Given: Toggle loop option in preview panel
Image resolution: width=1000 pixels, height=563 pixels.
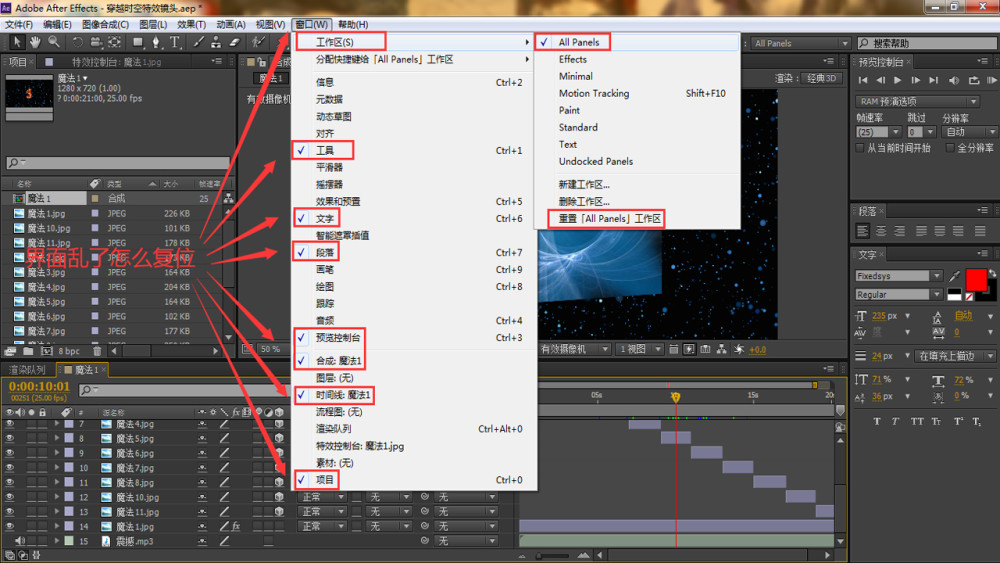Looking at the screenshot, I should coord(974,80).
